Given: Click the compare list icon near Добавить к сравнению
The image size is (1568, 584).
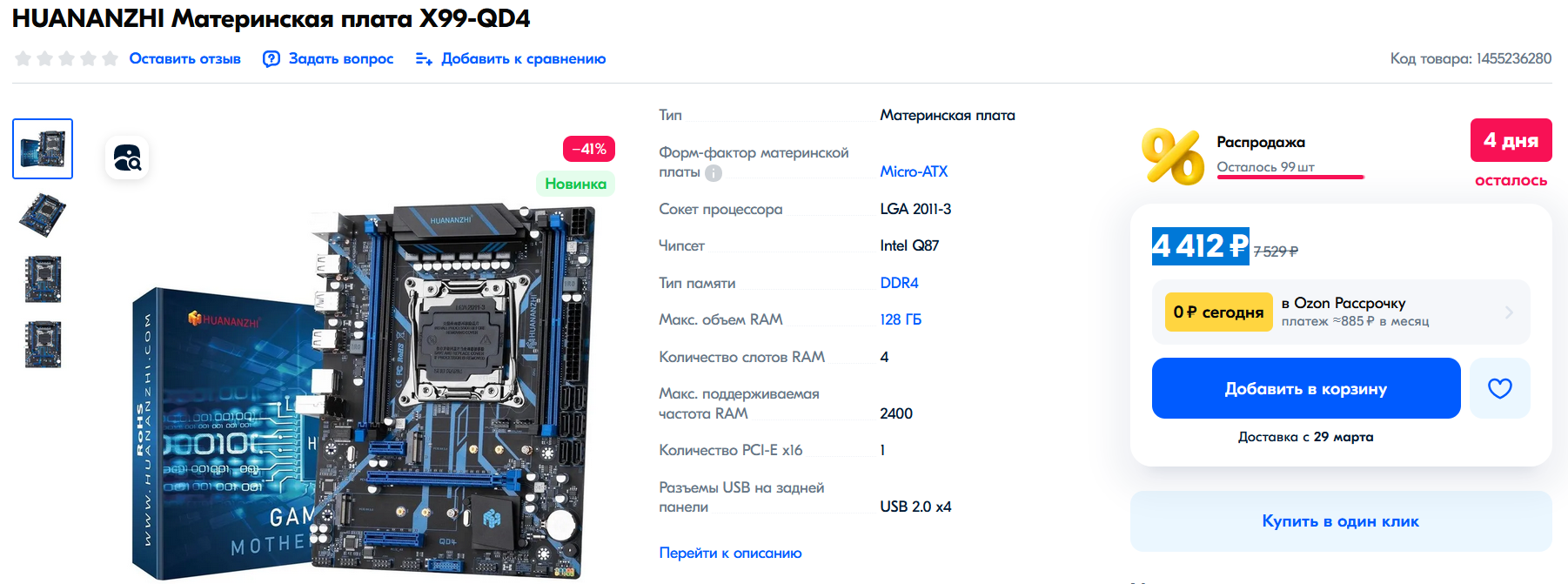Looking at the screenshot, I should [x=424, y=58].
